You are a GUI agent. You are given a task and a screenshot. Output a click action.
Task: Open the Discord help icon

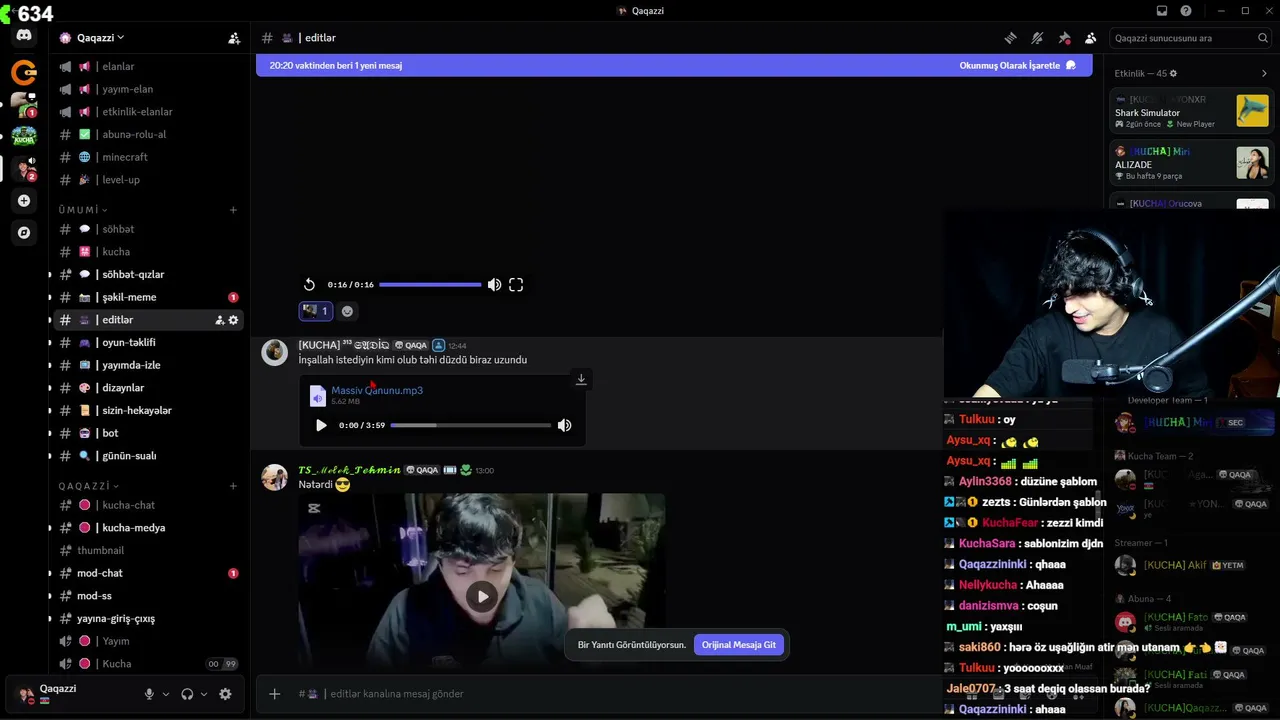tap(1186, 11)
